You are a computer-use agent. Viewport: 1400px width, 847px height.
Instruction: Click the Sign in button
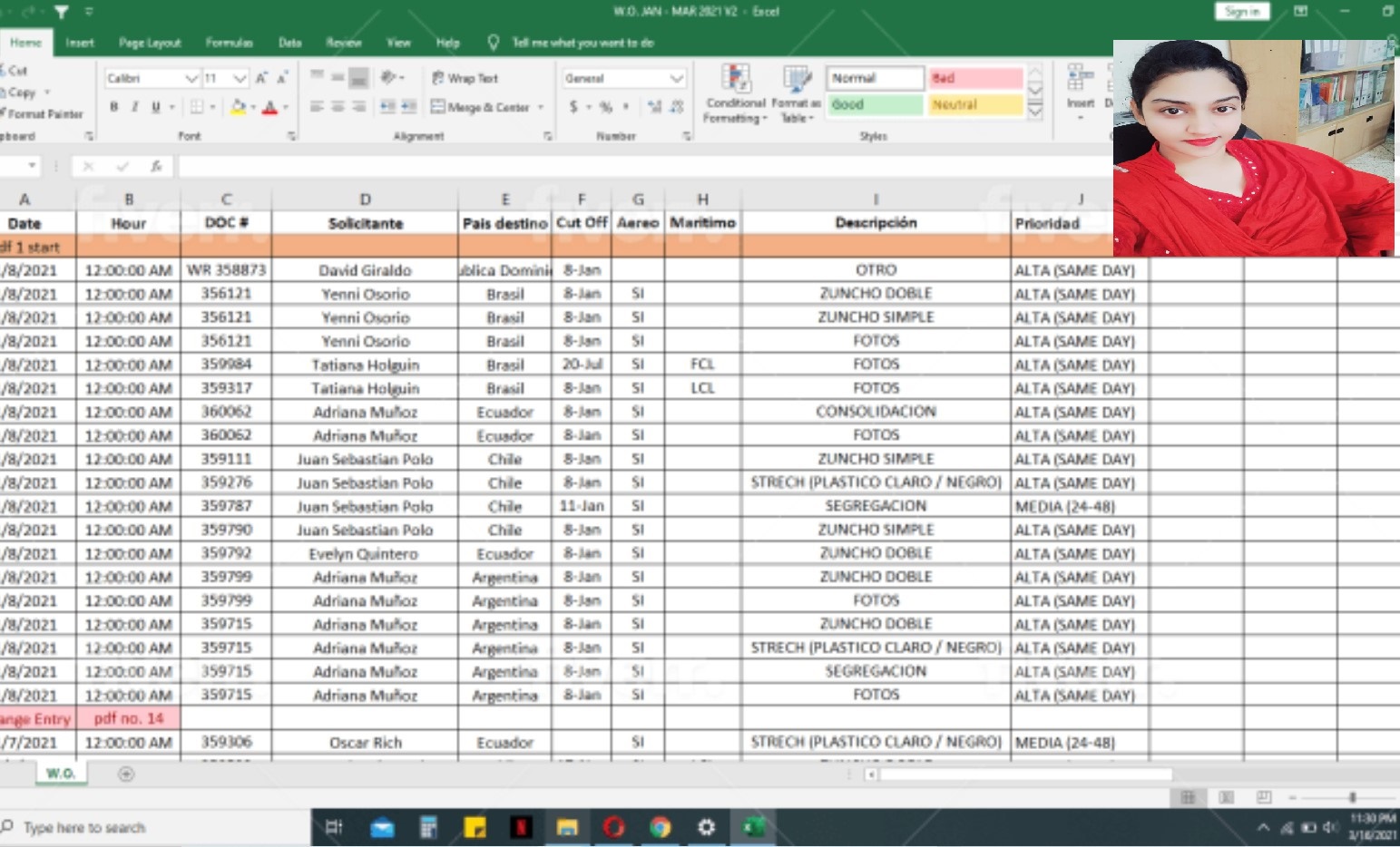(x=1240, y=11)
